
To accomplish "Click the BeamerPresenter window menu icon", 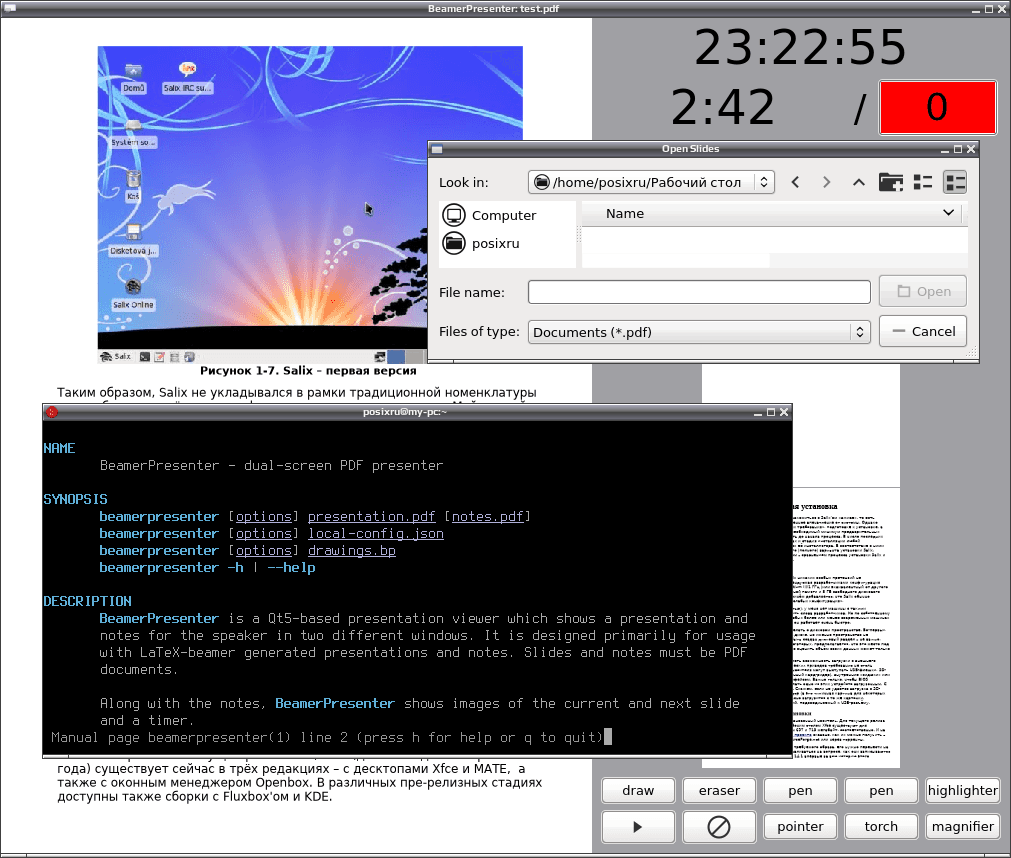I will (x=9, y=8).
